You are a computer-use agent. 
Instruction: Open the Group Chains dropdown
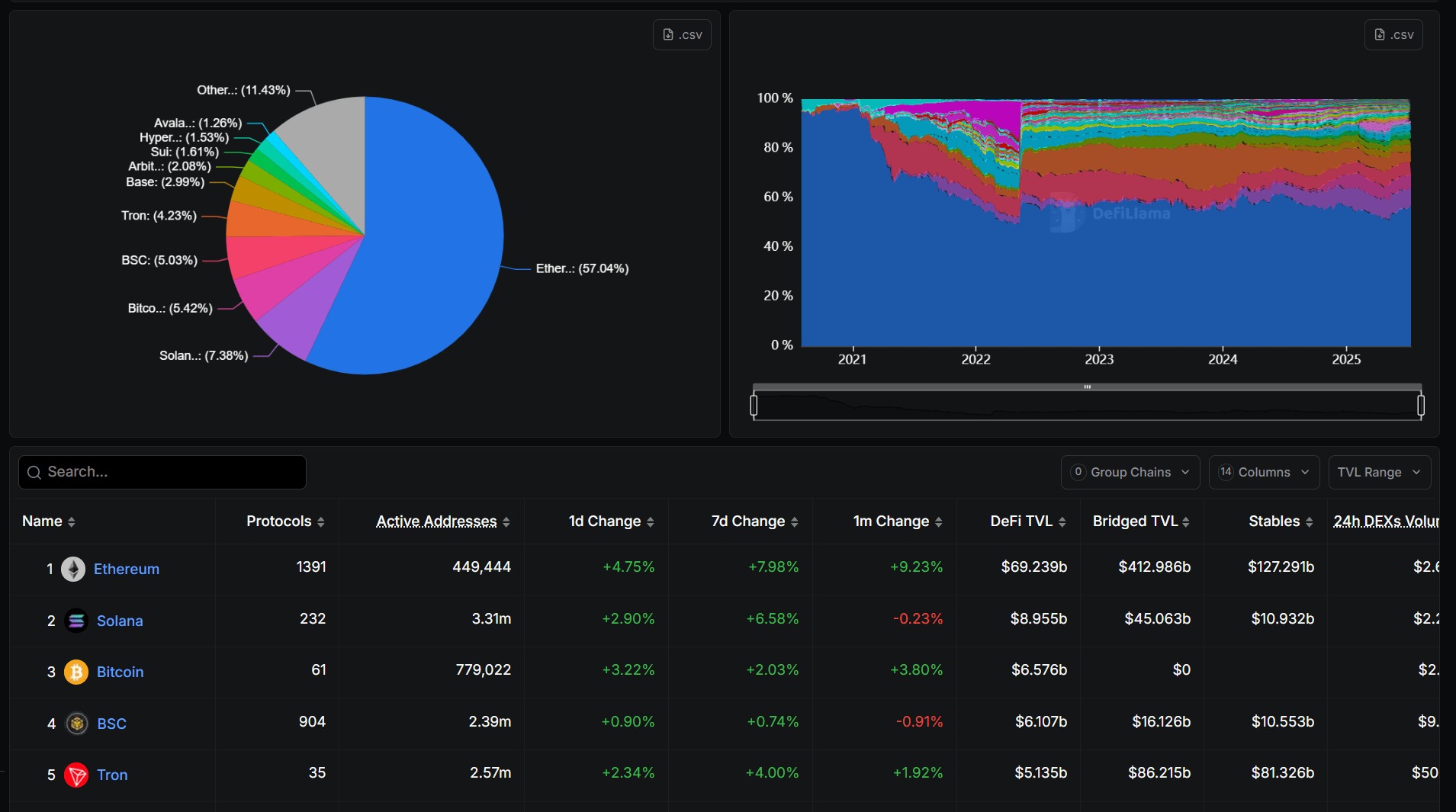[1130, 472]
